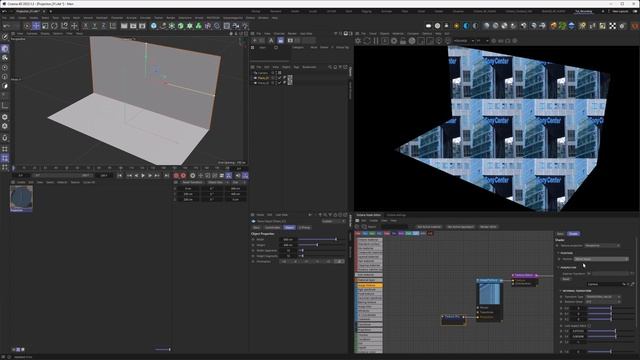The width and height of the screenshot is (640, 360).
Task: Select the Rotate tool in top toolbar
Action: (54, 26)
